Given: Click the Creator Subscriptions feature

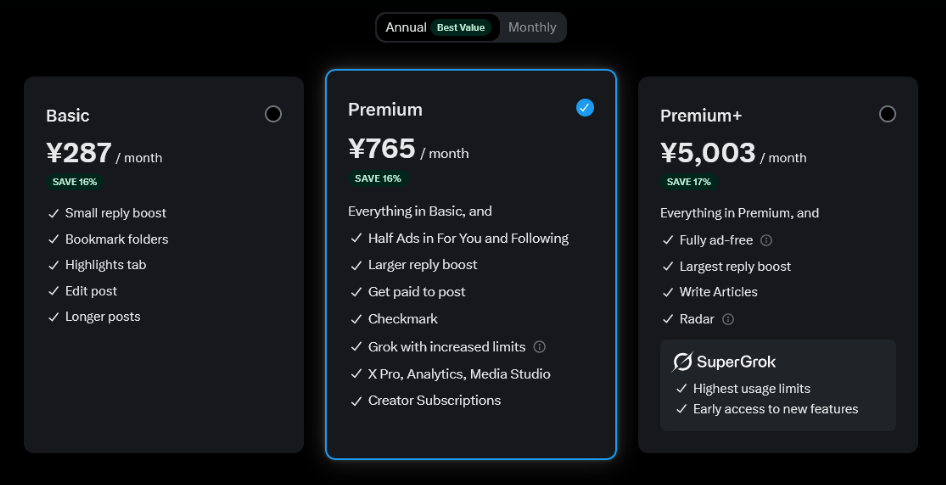Looking at the screenshot, I should point(434,401).
